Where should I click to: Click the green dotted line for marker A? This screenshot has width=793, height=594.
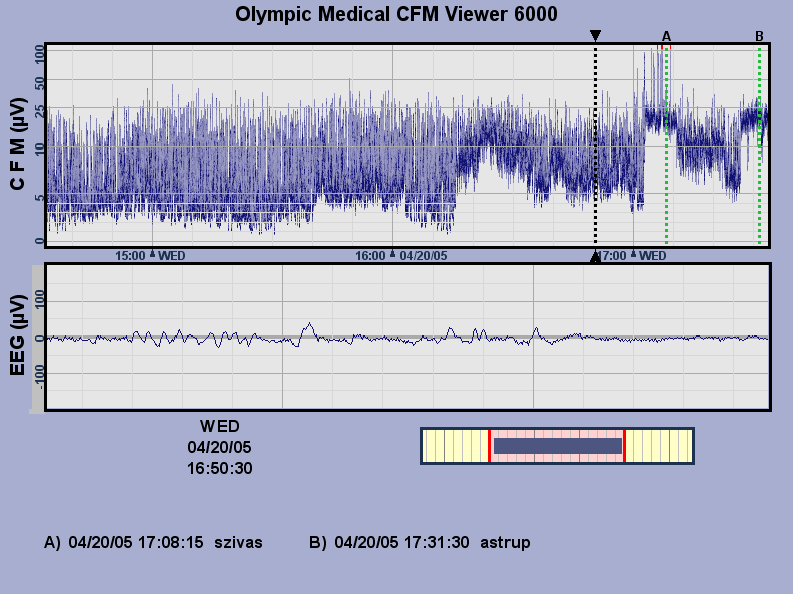(x=667, y=147)
